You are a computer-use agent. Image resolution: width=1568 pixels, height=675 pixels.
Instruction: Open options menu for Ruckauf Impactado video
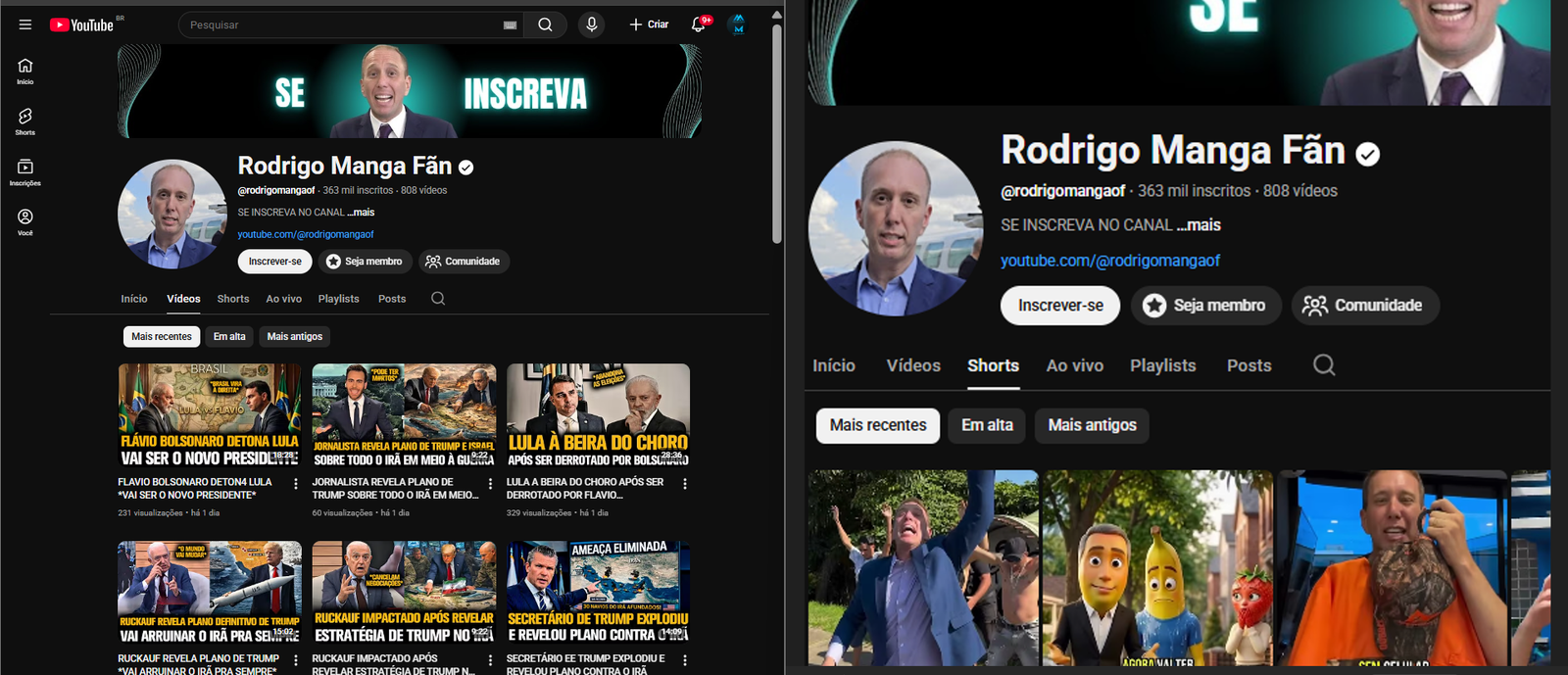point(490,660)
